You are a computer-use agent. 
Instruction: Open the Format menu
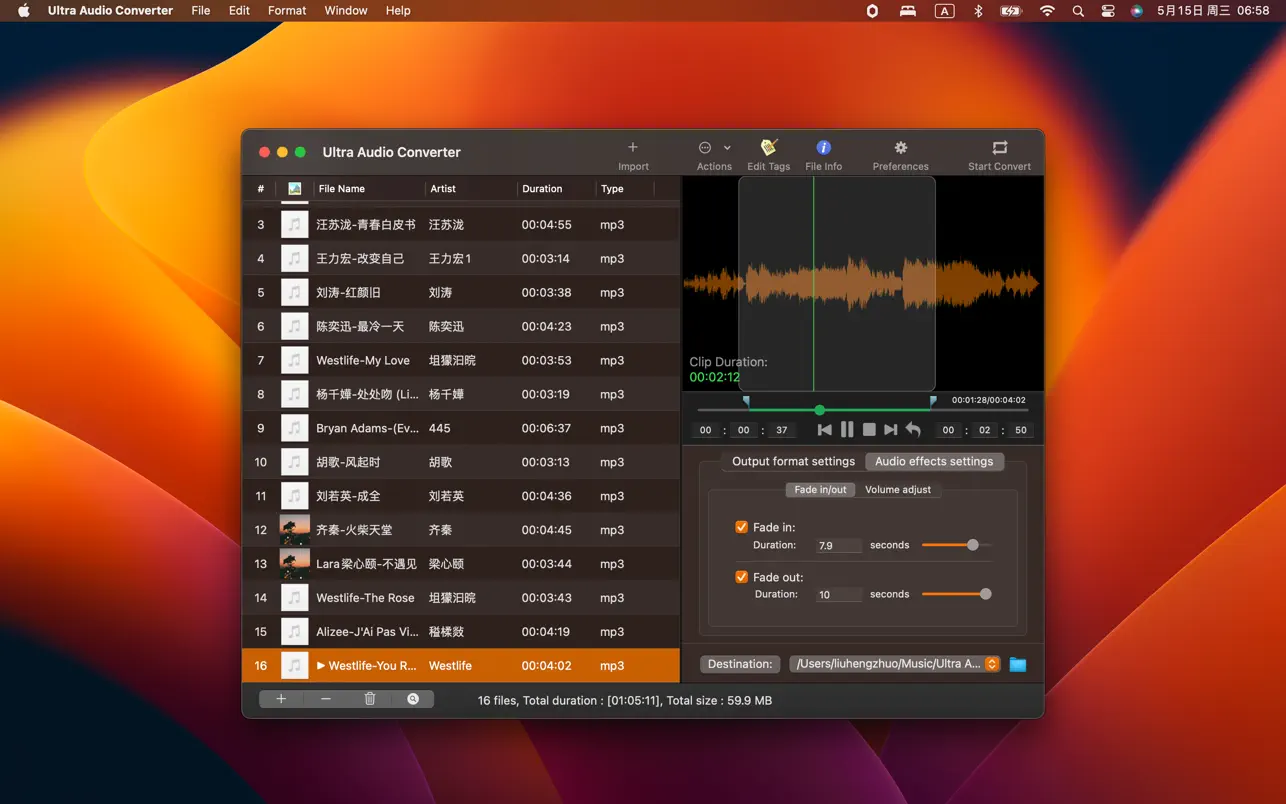point(287,10)
